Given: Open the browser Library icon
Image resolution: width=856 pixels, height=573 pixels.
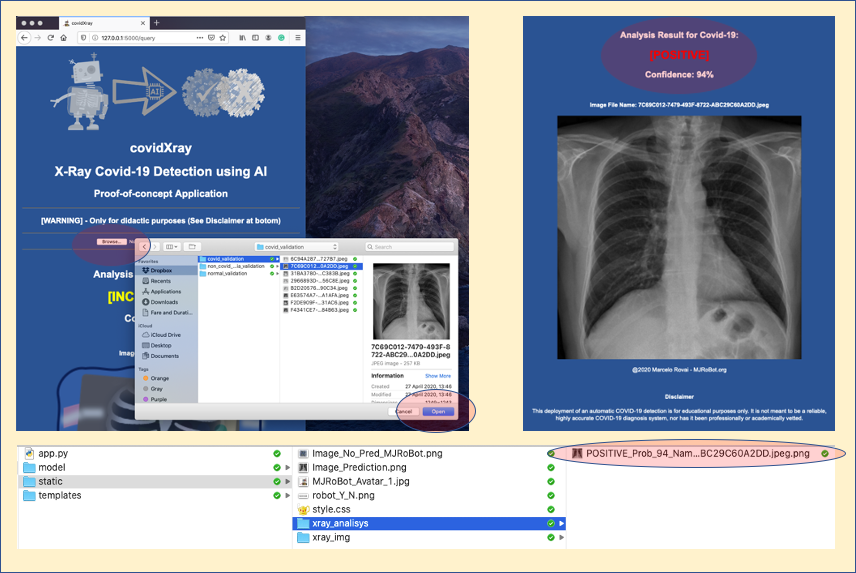Looking at the screenshot, I should click(x=242, y=38).
